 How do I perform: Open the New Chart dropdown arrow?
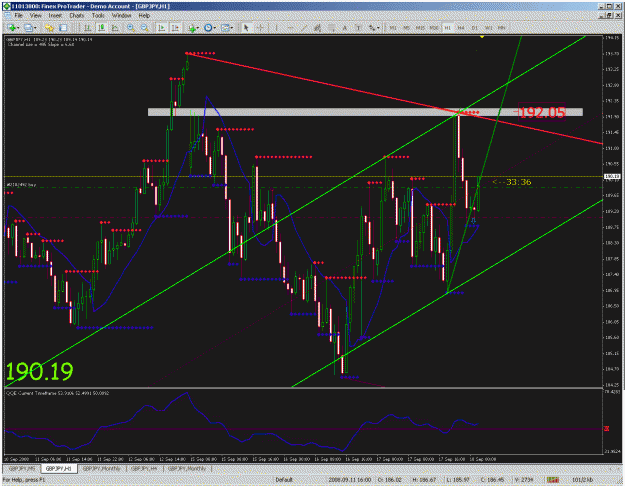tap(18, 28)
